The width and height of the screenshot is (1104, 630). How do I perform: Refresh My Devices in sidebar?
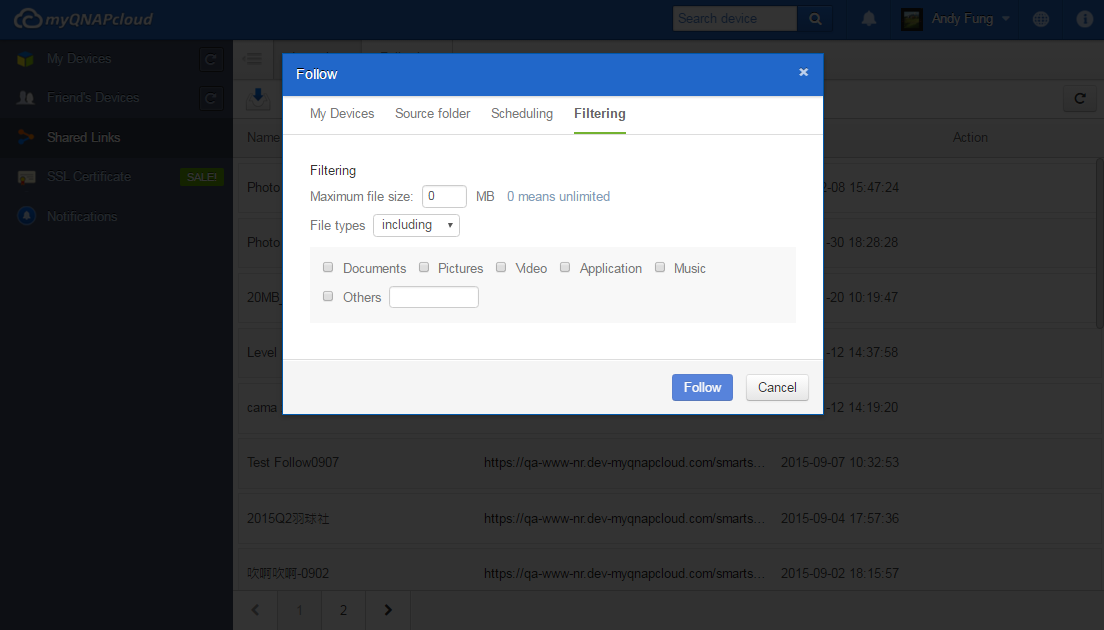coord(210,60)
